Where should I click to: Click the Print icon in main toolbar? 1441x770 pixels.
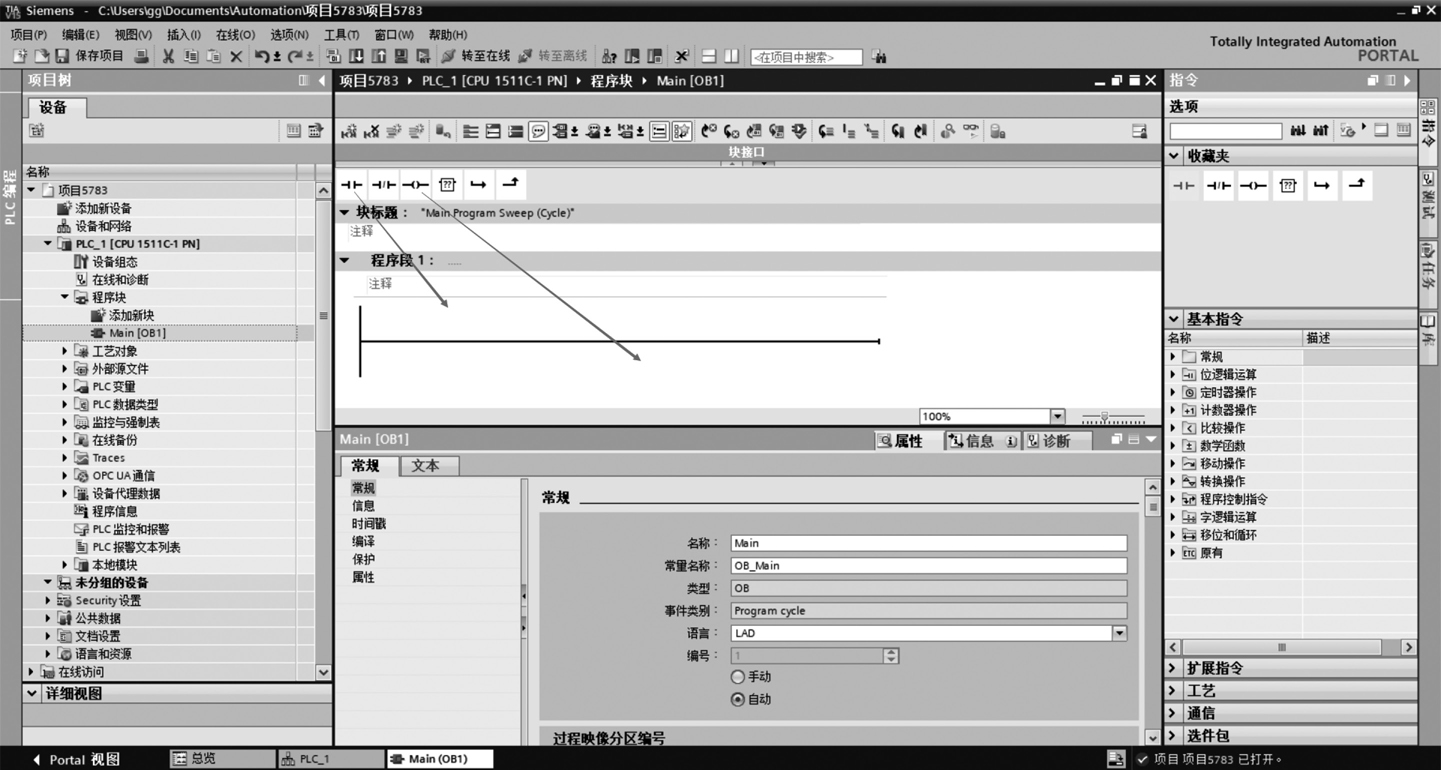pyautogui.click(x=141, y=56)
